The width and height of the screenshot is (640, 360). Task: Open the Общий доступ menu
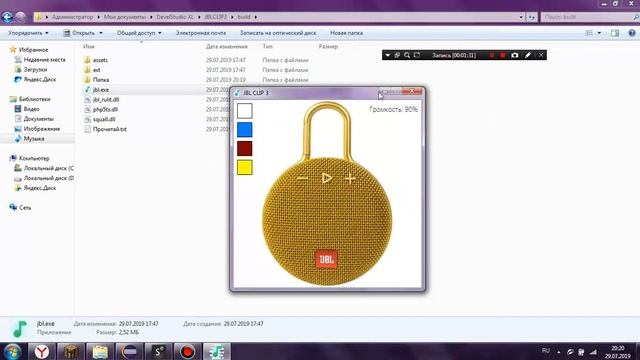139,33
